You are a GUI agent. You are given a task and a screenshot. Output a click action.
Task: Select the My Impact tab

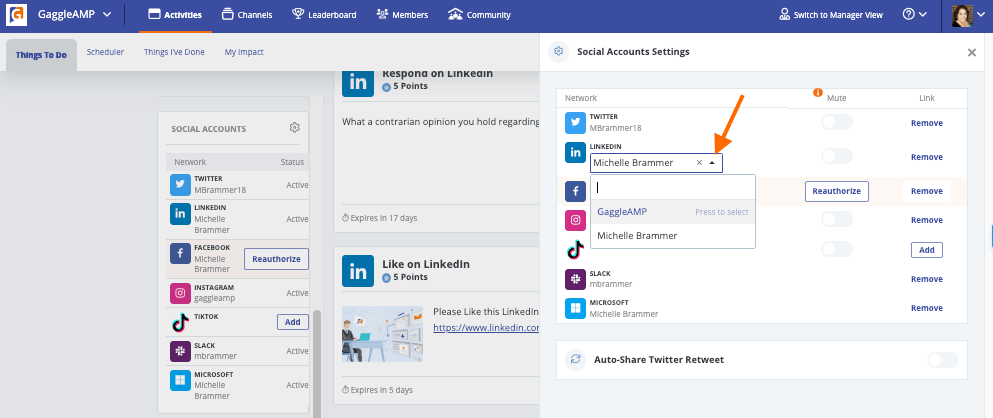pos(244,52)
